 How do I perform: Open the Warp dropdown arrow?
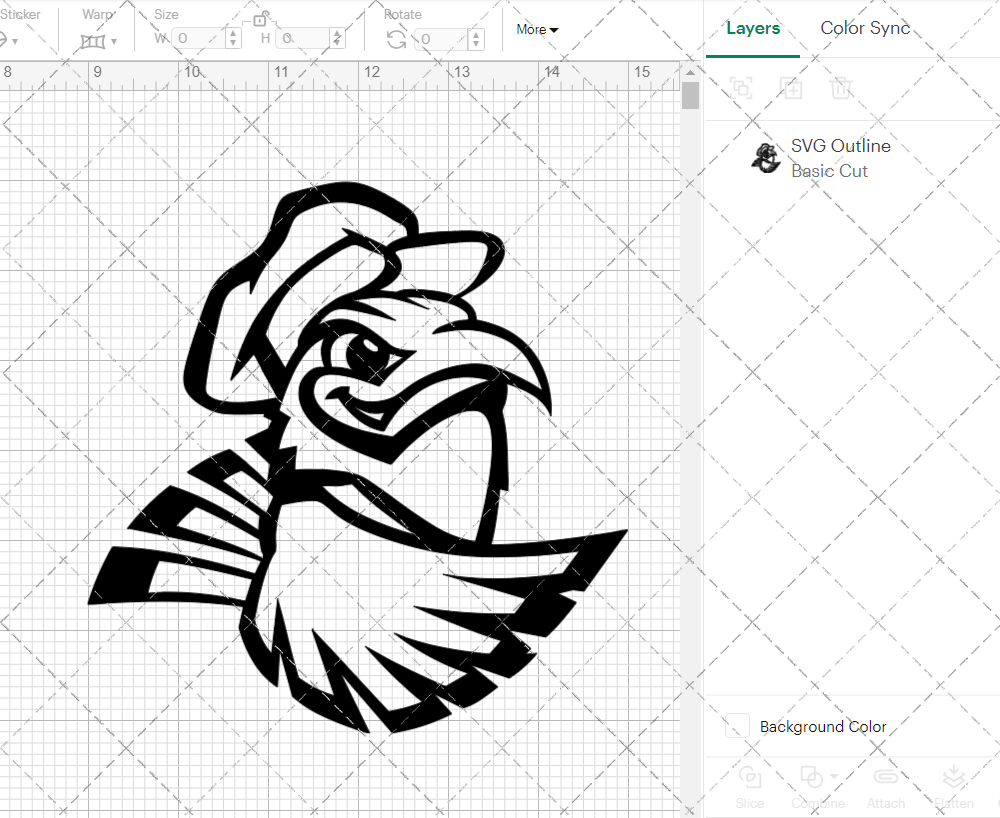pos(113,42)
